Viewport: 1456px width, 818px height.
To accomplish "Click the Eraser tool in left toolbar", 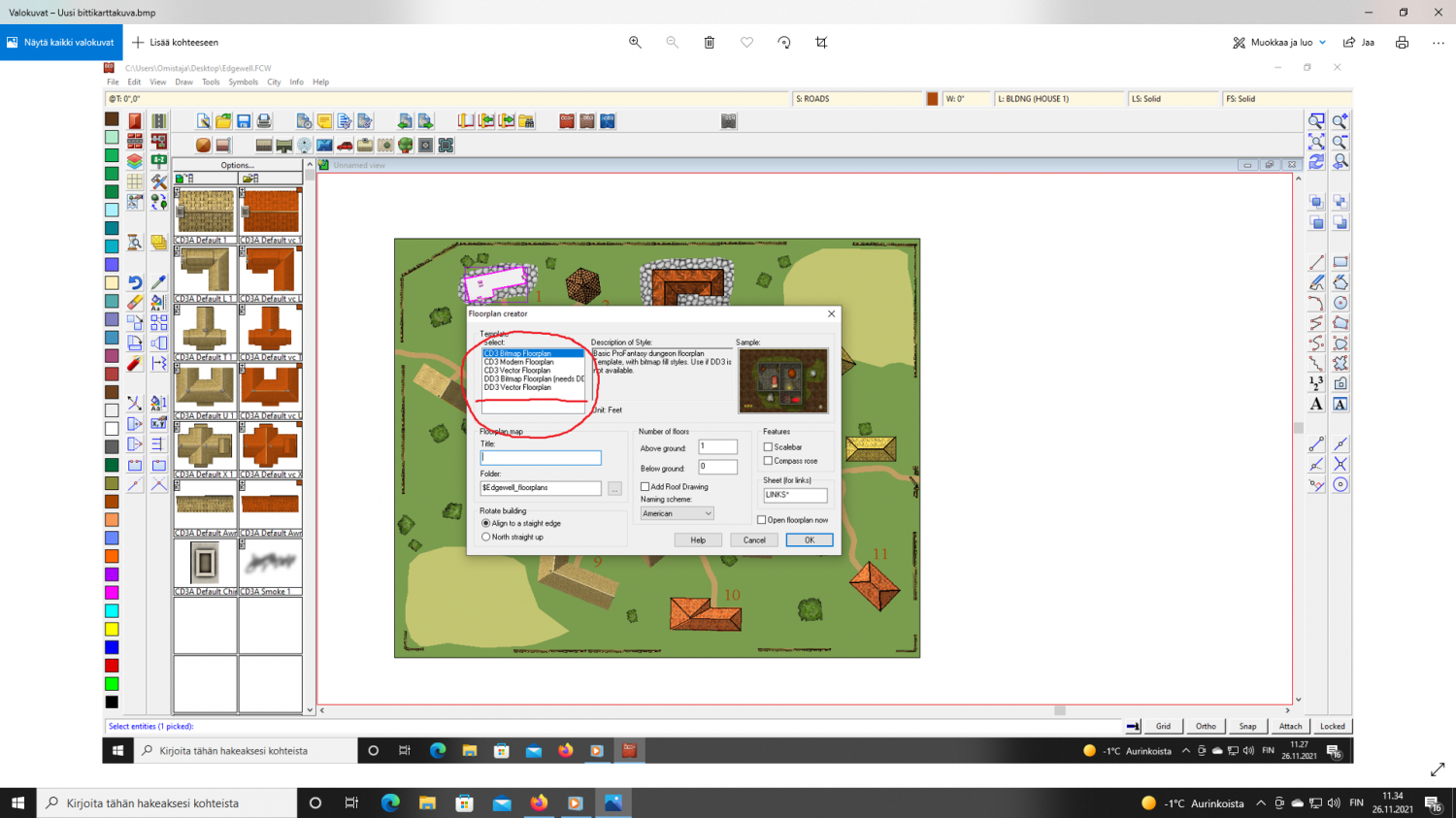I will (x=135, y=303).
